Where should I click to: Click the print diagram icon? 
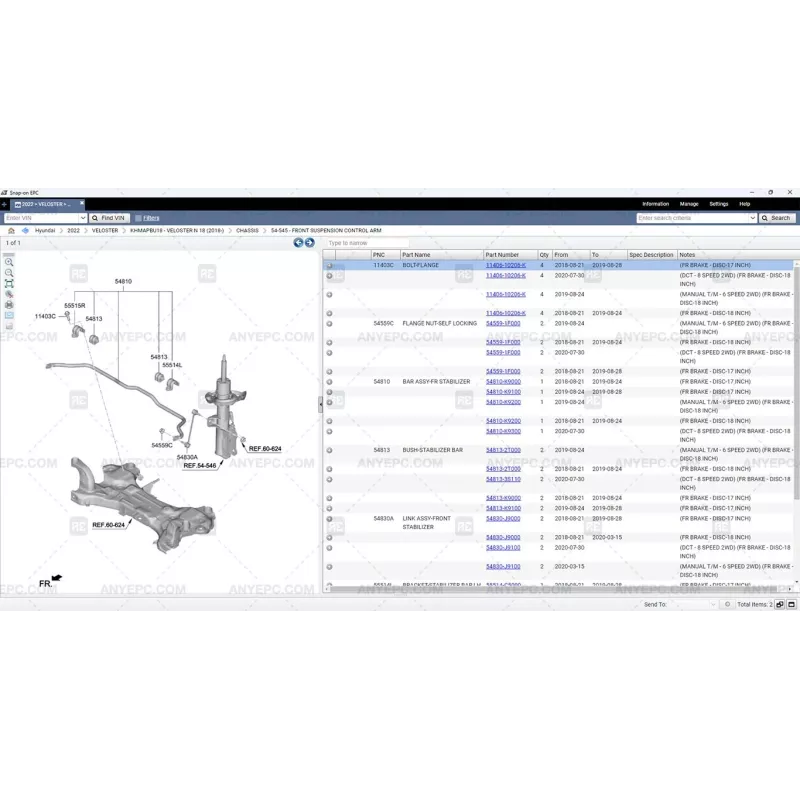pyautogui.click(x=9, y=305)
